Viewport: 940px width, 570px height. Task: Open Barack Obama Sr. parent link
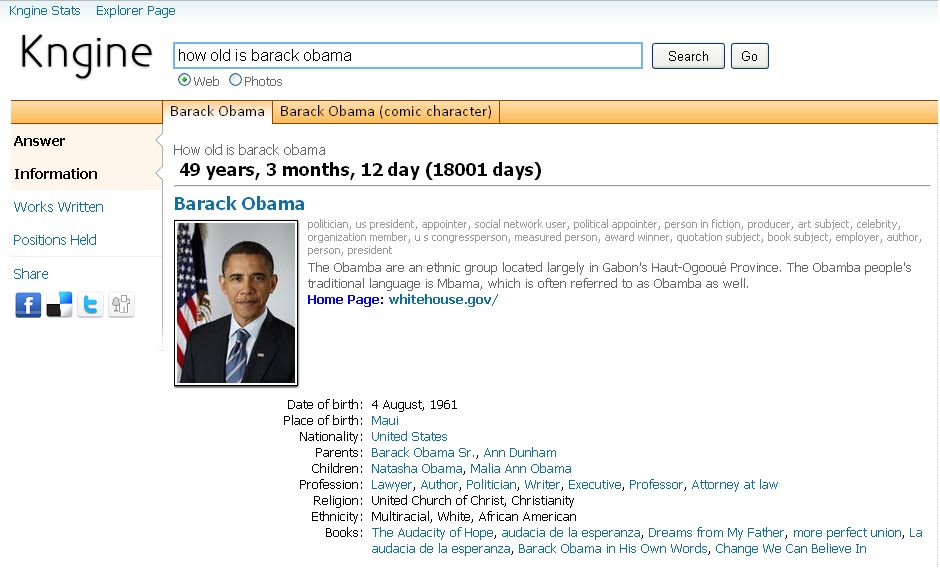(x=424, y=453)
